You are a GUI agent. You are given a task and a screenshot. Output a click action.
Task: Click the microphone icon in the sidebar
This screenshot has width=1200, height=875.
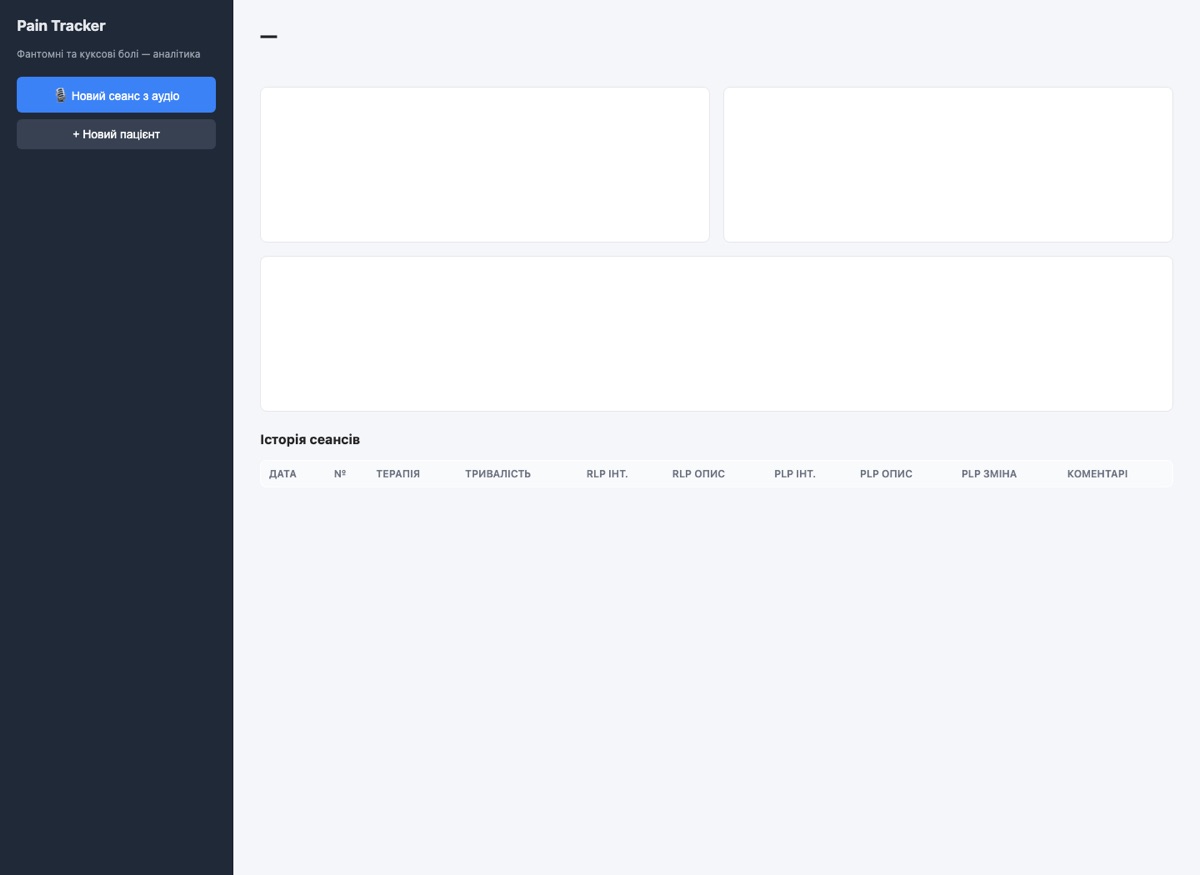(60, 95)
